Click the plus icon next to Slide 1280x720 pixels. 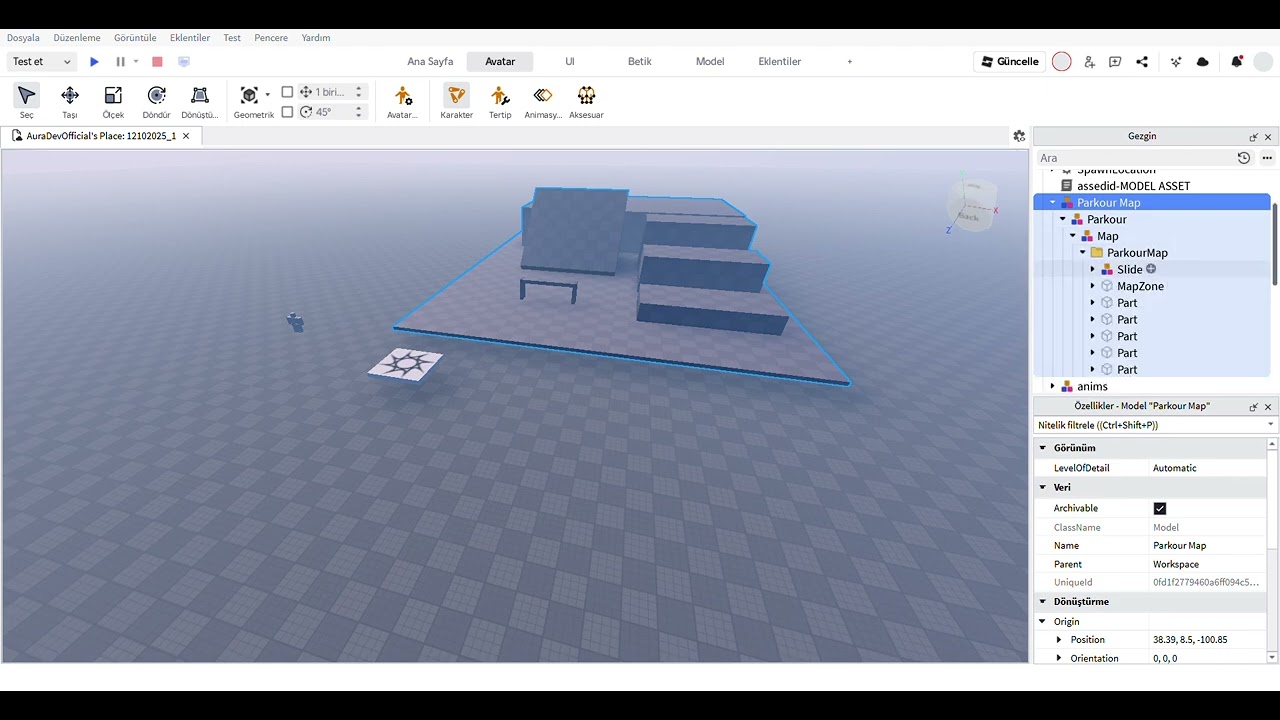pos(1151,269)
